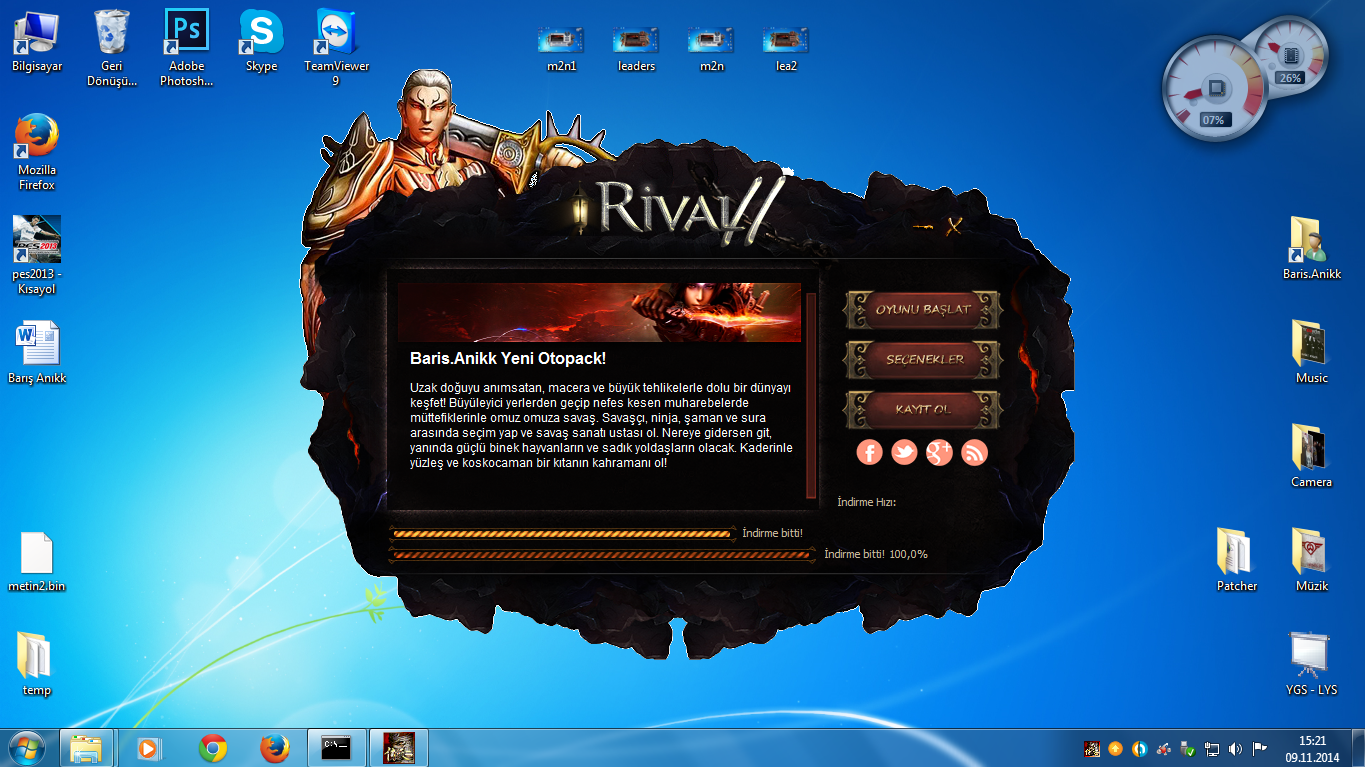This screenshot has width=1365, height=767.
Task: Switch to the Rival launcher taskbar button
Action: pyautogui.click(x=399, y=748)
